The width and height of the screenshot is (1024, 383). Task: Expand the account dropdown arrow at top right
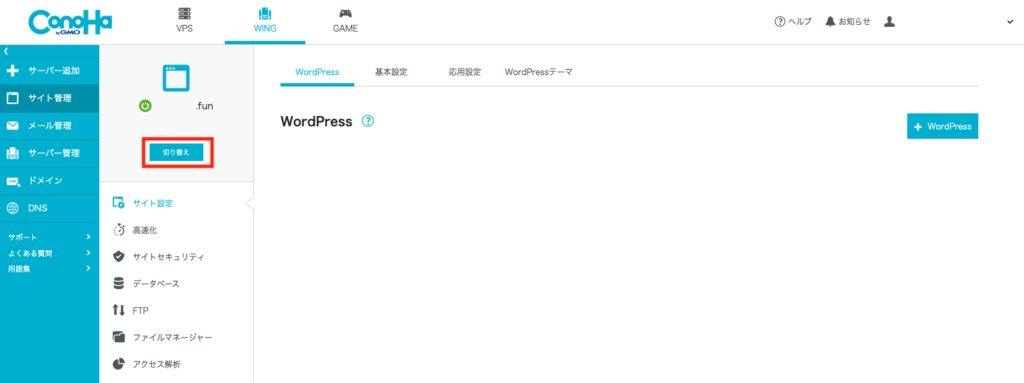1010,22
